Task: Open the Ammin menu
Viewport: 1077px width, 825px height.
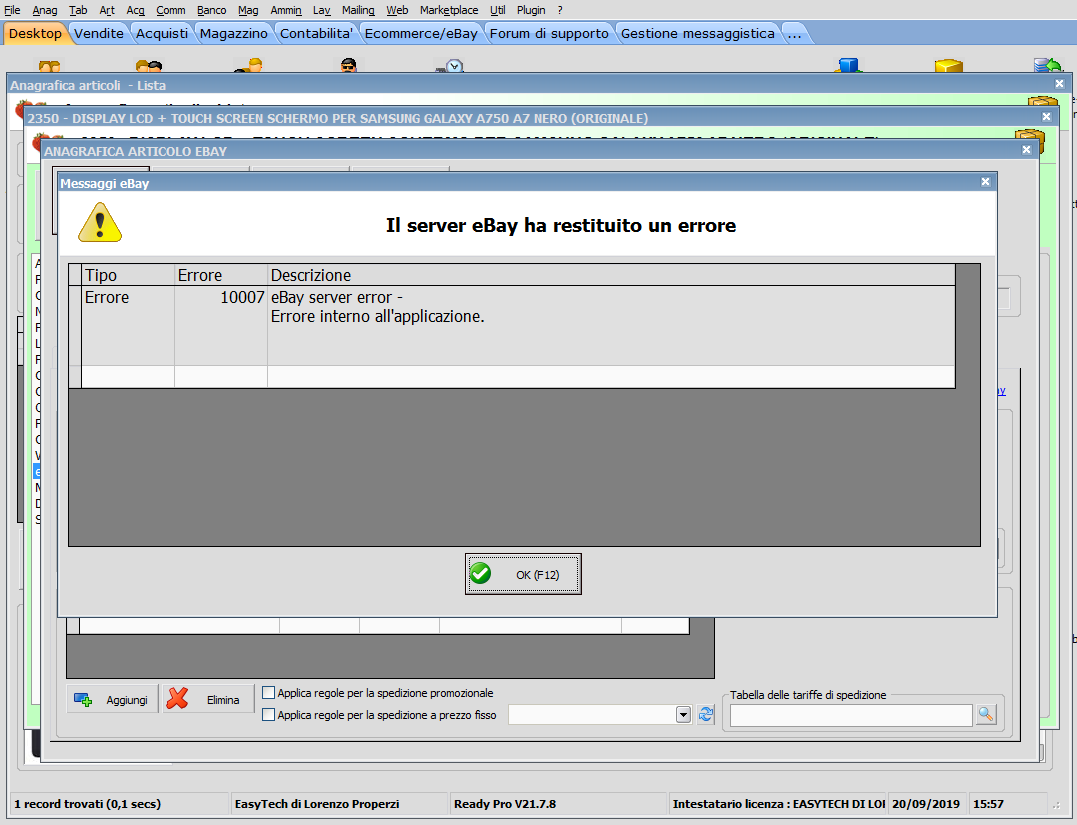Action: click(x=286, y=10)
